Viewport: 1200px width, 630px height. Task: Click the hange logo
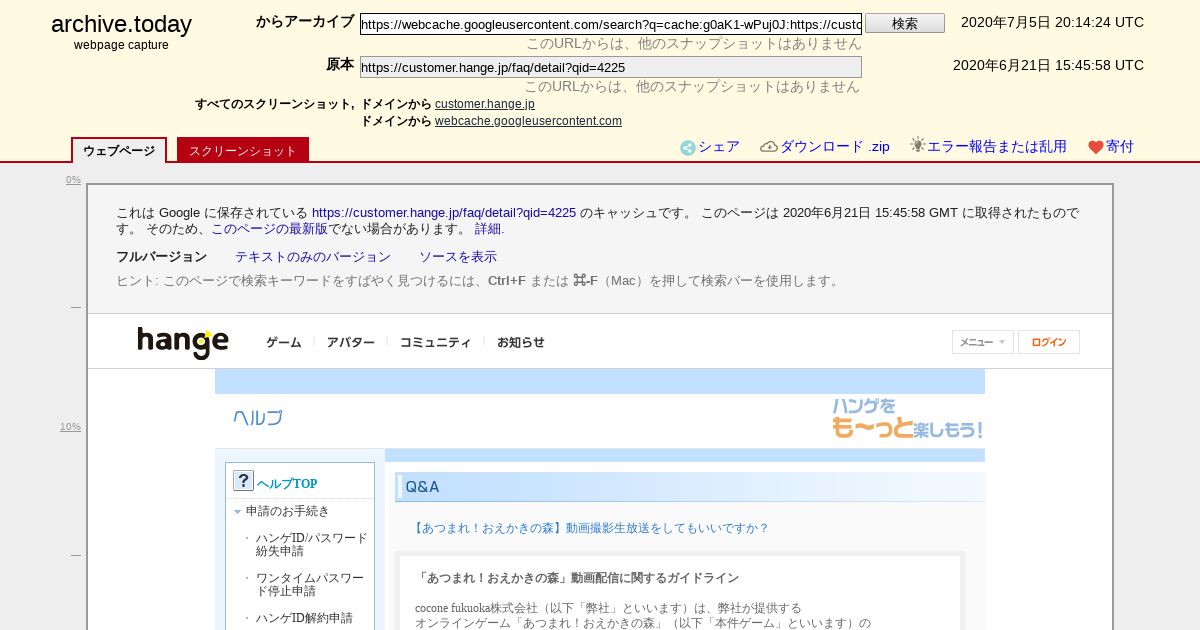pos(183,342)
